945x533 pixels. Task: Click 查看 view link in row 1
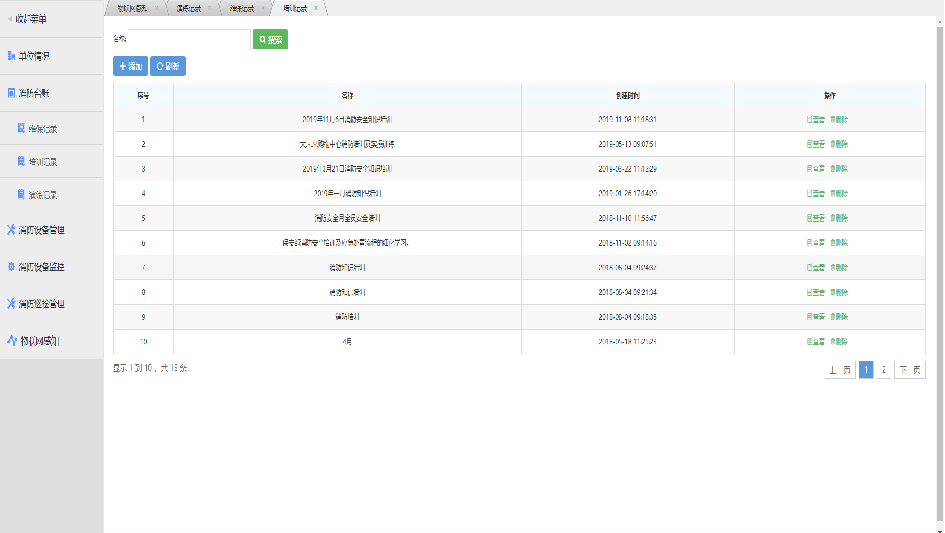815,119
